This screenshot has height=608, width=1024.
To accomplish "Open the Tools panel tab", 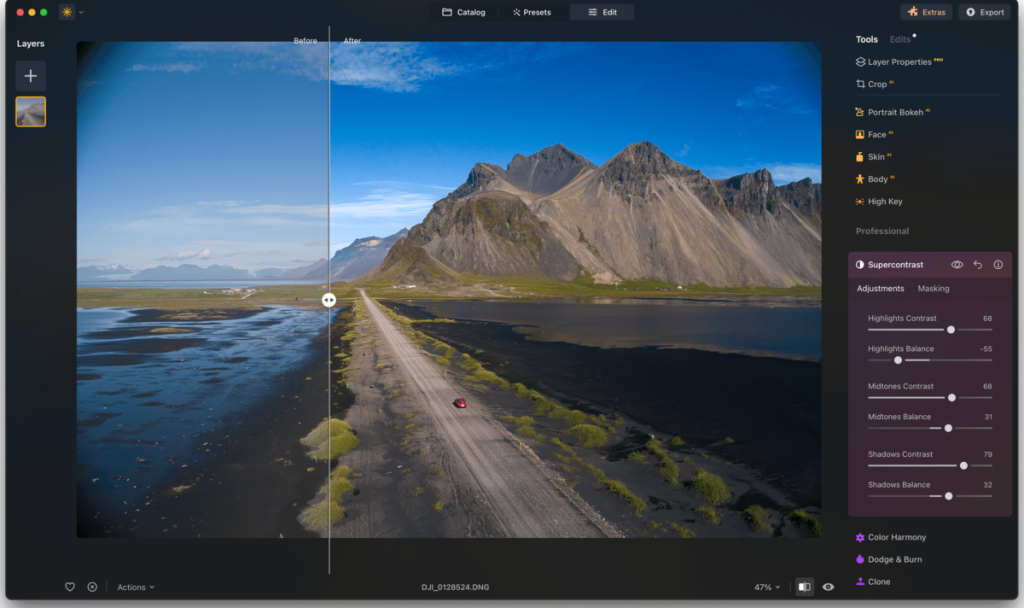I will pyautogui.click(x=867, y=39).
